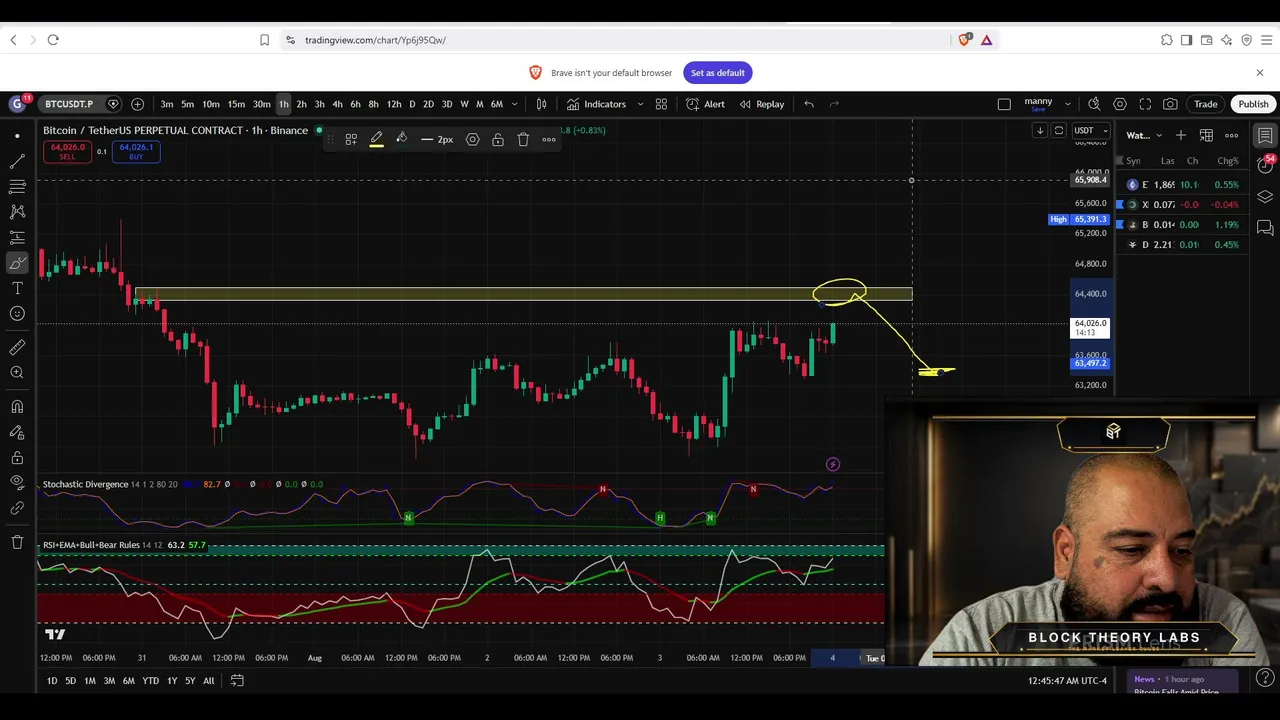
Task: Open the USDT currency dropdown
Action: pos(1090,130)
